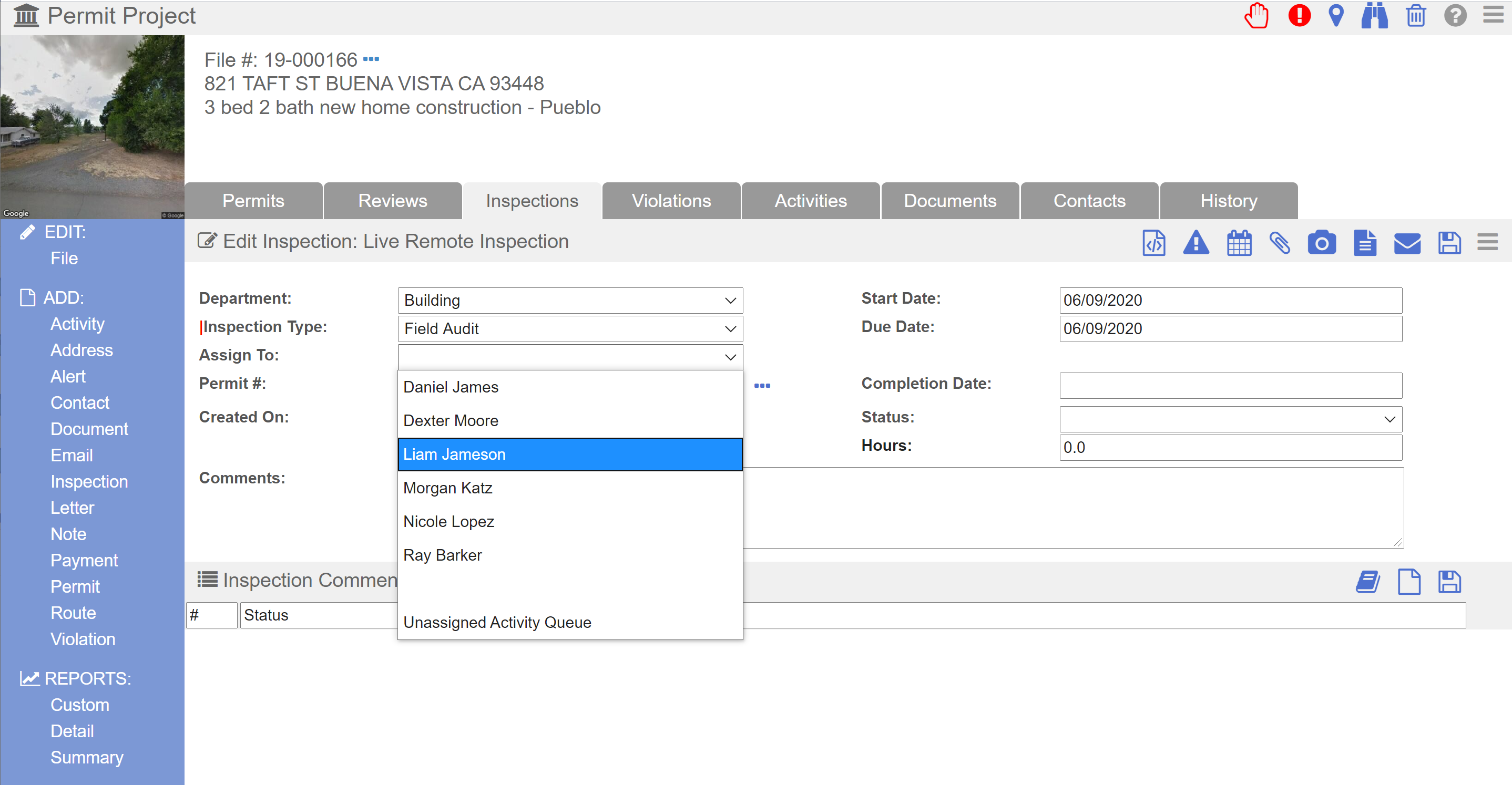The width and height of the screenshot is (1512, 785).
Task: Click the Payment link in sidebar
Action: [x=84, y=560]
